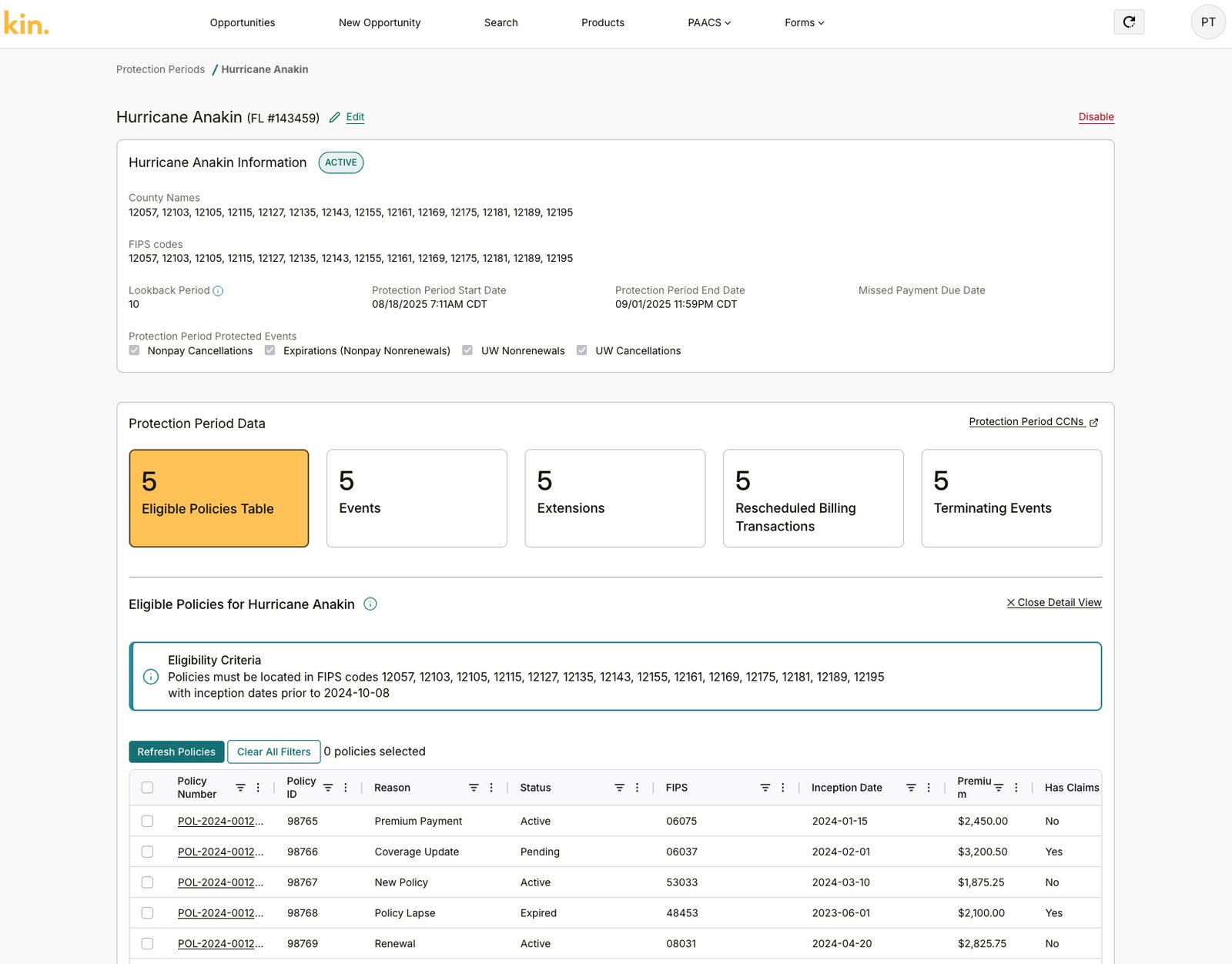The image size is (1232, 964).
Task: Show the Extensions card data
Action: (x=615, y=498)
